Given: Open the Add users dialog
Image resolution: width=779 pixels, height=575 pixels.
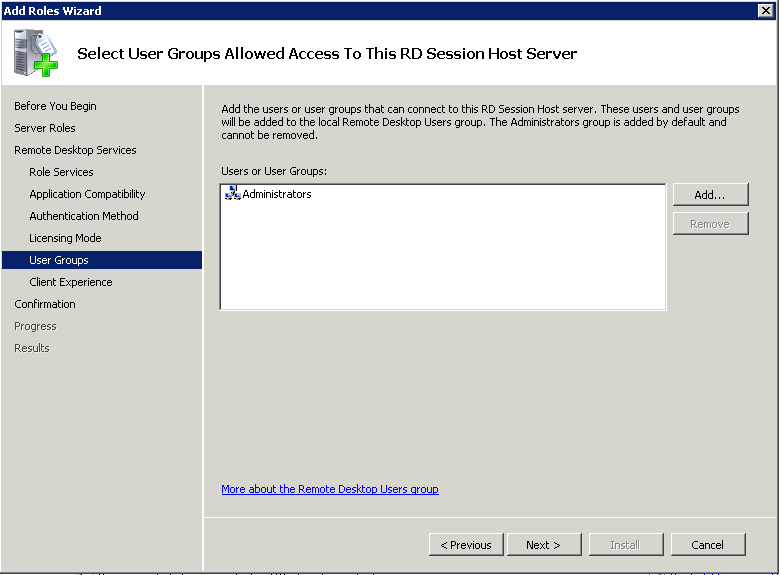Looking at the screenshot, I should point(710,195).
